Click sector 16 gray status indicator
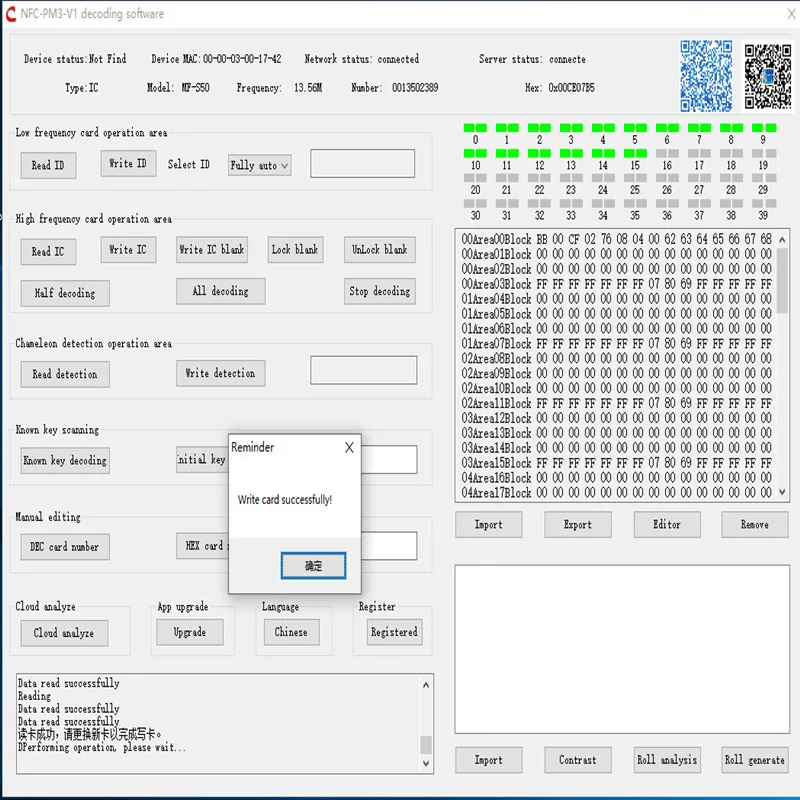800x800 pixels. 667,153
